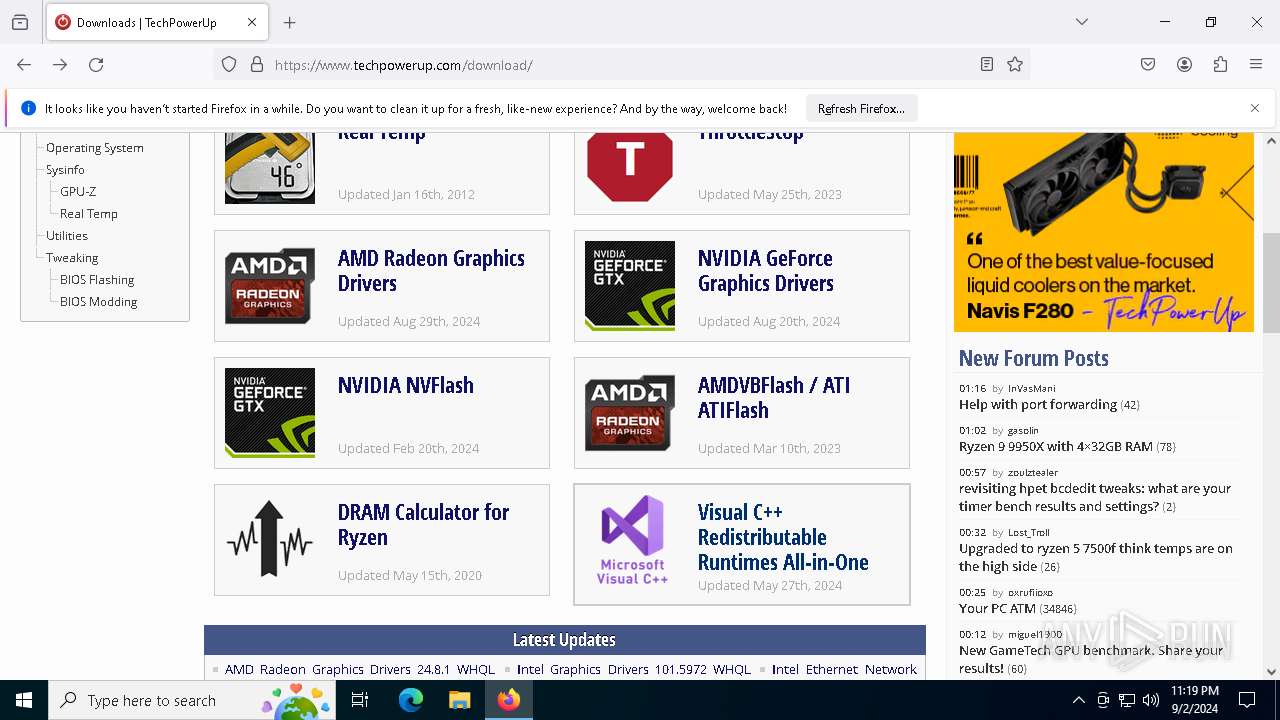Open NVIDIA GeForce Graphics Drivers logo image
The image size is (1280, 720).
coord(630,286)
